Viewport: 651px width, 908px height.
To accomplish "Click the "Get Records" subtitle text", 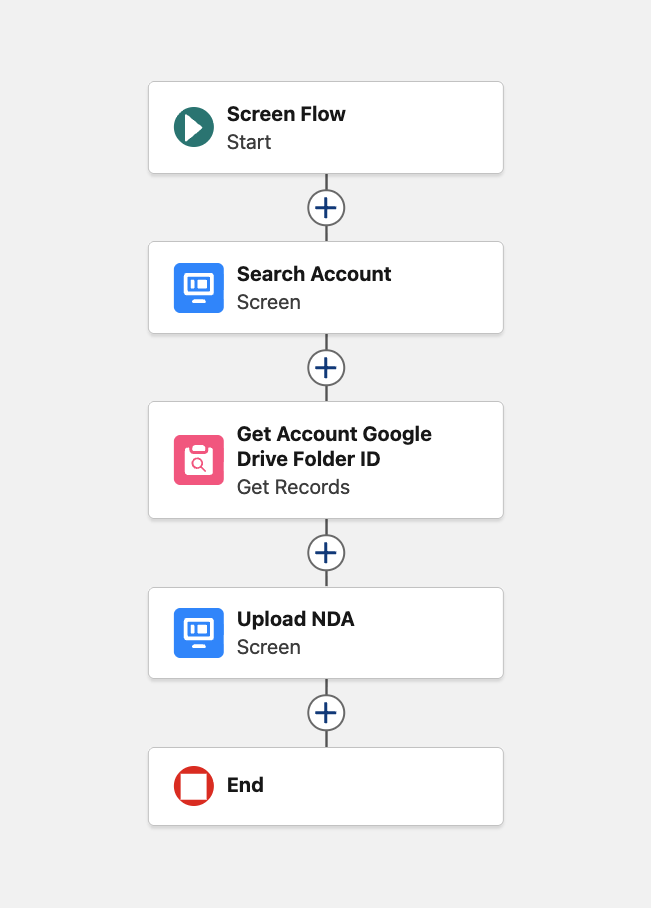I will (292, 486).
